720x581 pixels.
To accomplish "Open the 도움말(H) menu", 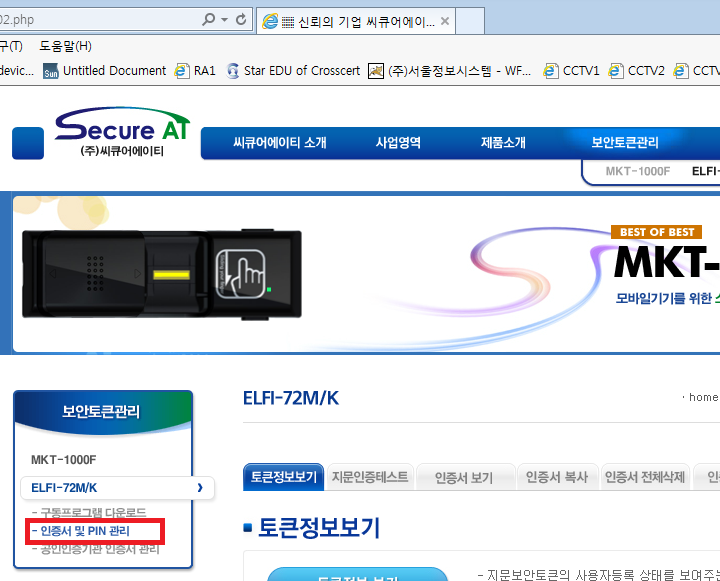I will tap(65, 46).
